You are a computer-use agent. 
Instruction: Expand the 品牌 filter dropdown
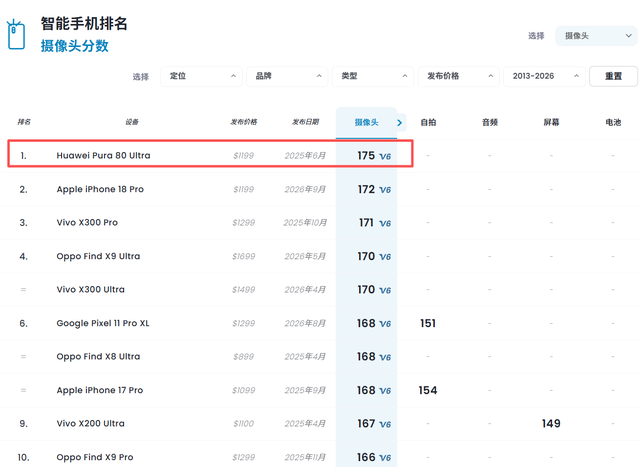pyautogui.click(x=287, y=76)
